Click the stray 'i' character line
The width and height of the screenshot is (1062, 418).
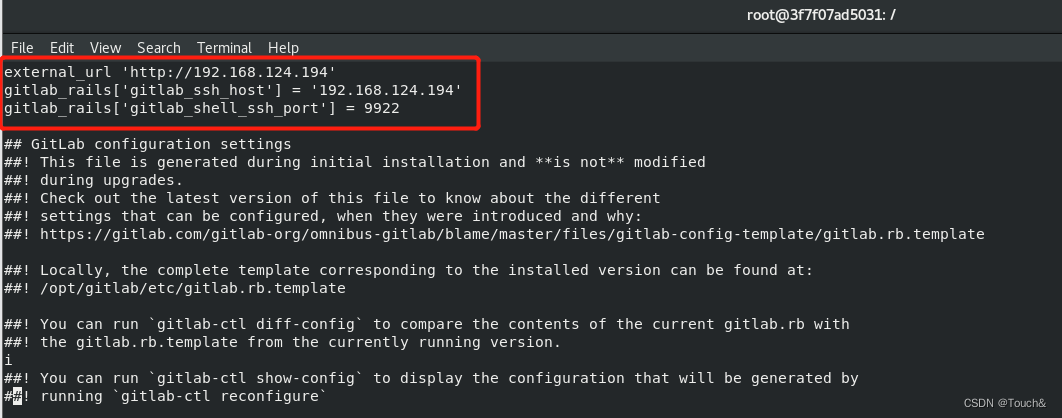tap(7, 360)
